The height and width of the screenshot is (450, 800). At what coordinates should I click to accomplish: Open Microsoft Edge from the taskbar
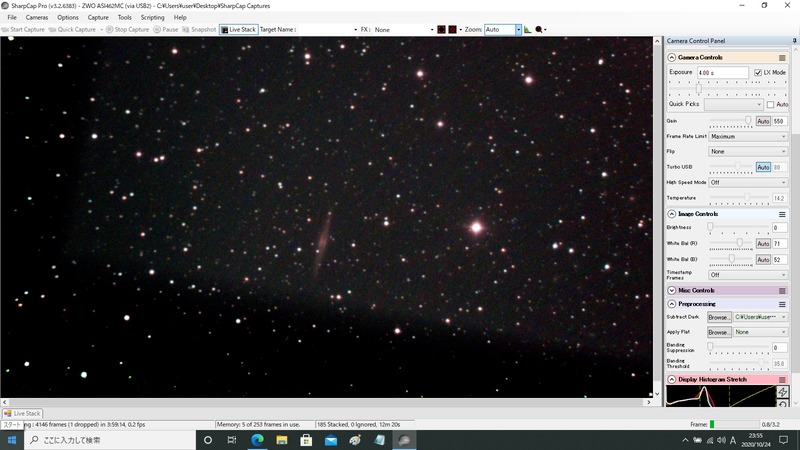coord(257,440)
